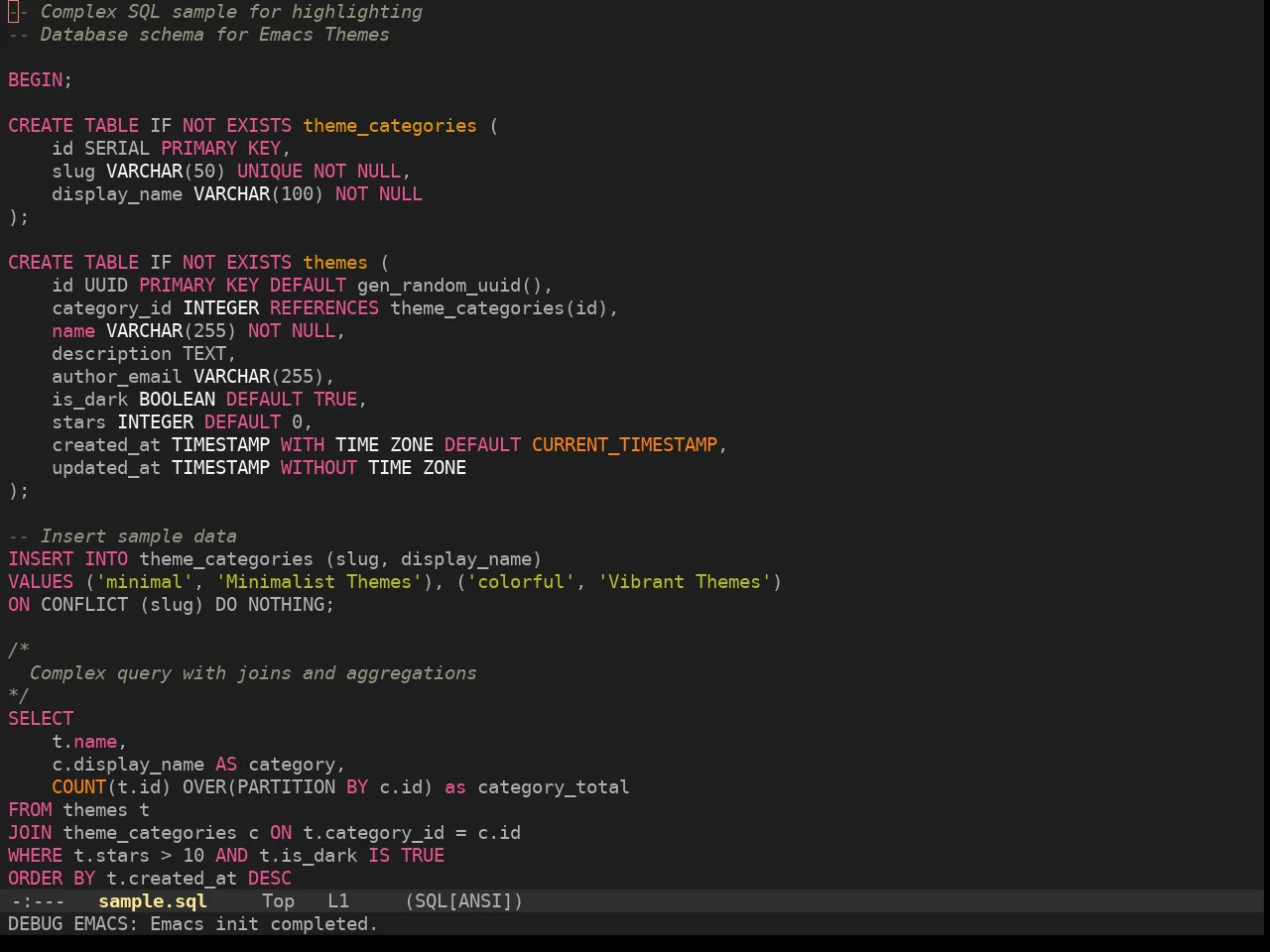Click the PARTITION keyword in OVER clause

(x=286, y=787)
